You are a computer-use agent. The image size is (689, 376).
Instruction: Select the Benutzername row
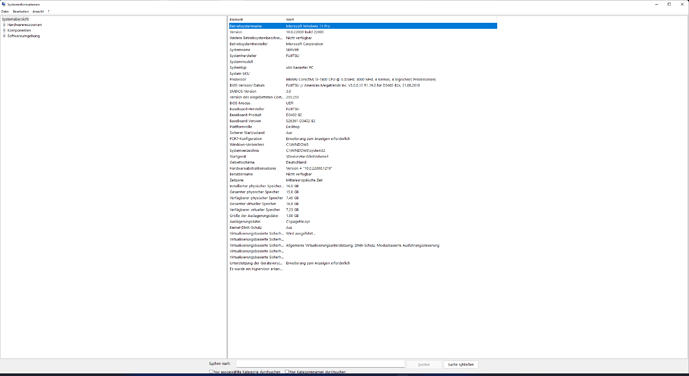pyautogui.click(x=363, y=174)
